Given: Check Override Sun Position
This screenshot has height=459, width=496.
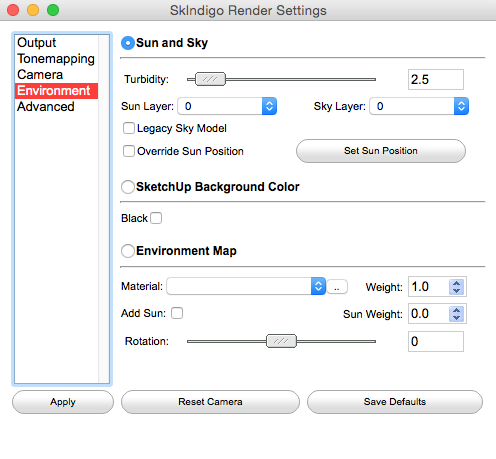Looking at the screenshot, I should pyautogui.click(x=129, y=151).
